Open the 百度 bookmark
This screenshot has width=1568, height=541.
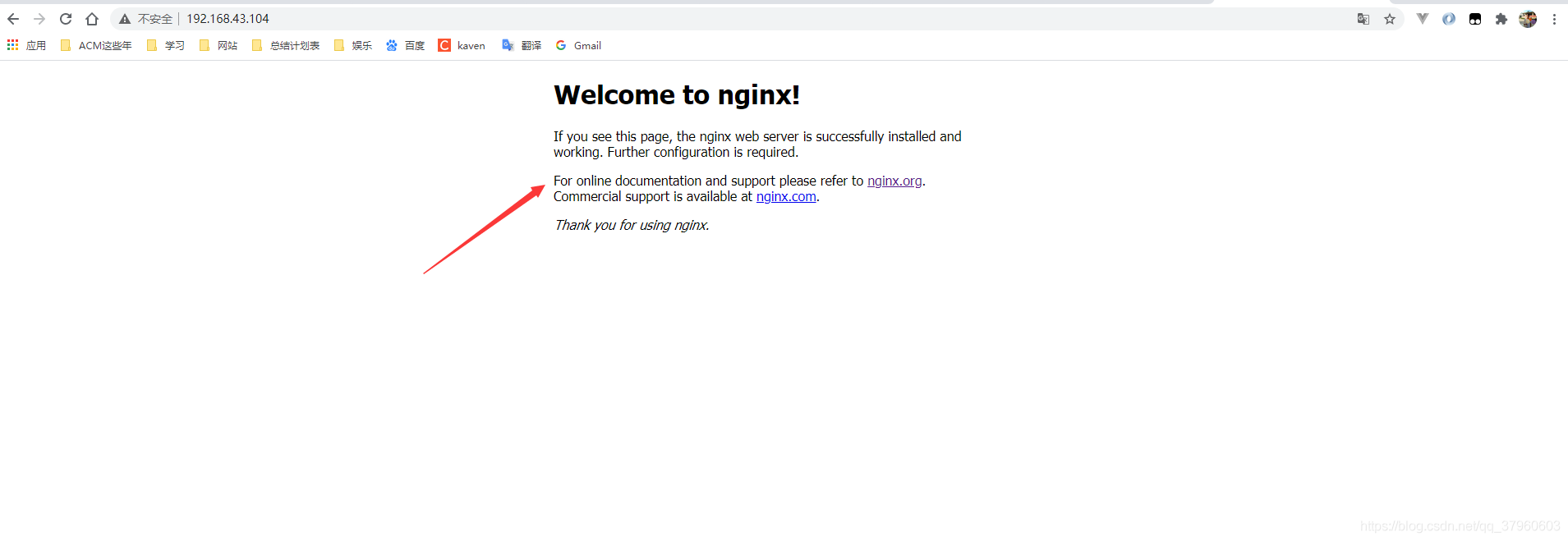(405, 45)
